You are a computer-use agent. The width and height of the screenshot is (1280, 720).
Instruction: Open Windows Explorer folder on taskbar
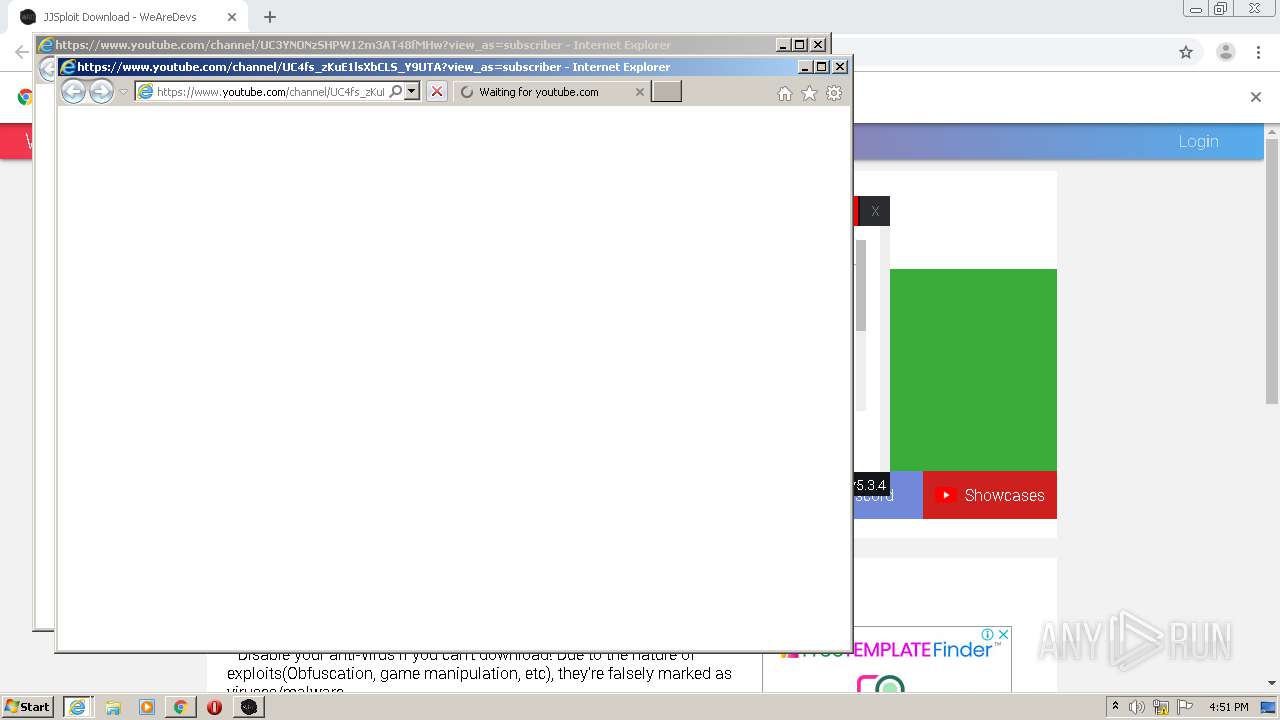coord(112,707)
